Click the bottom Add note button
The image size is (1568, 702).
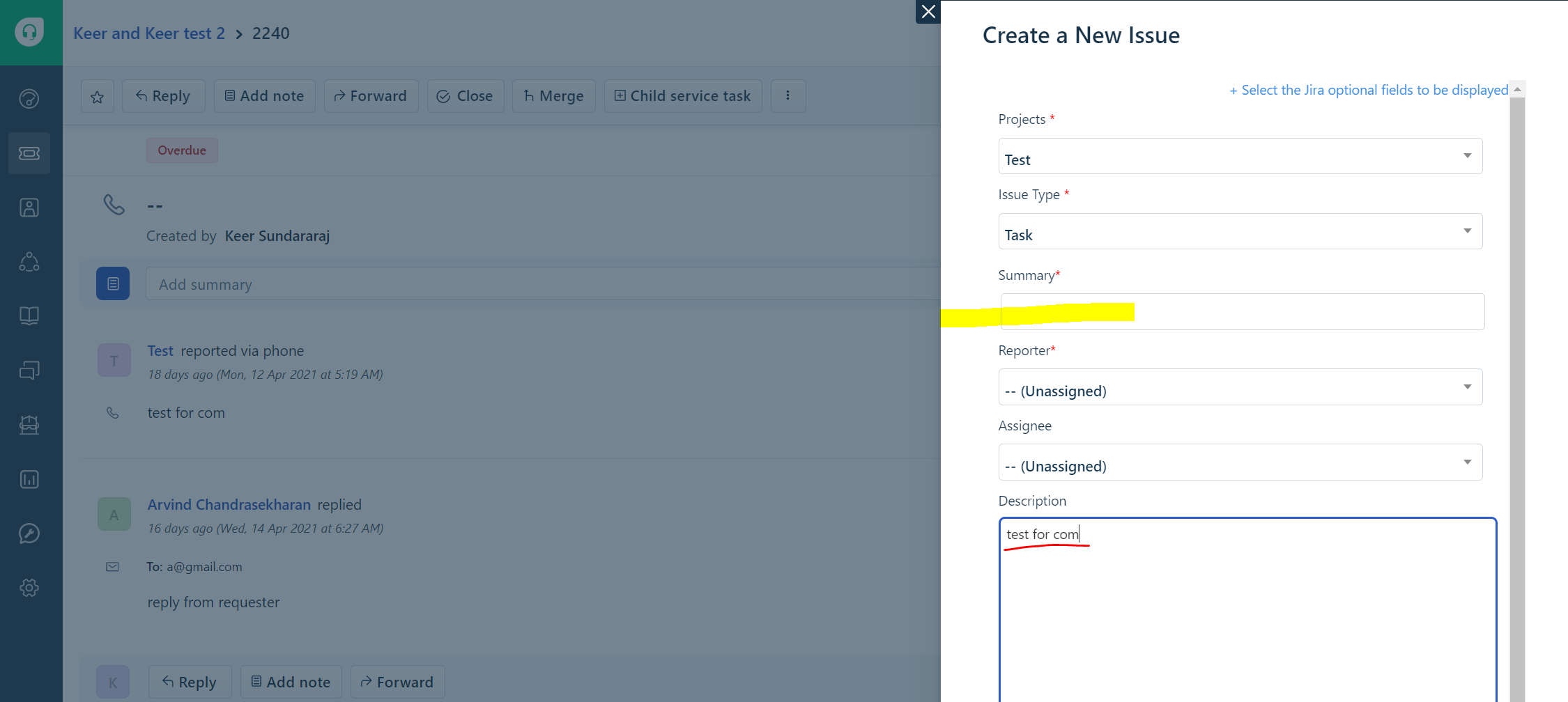pos(291,682)
